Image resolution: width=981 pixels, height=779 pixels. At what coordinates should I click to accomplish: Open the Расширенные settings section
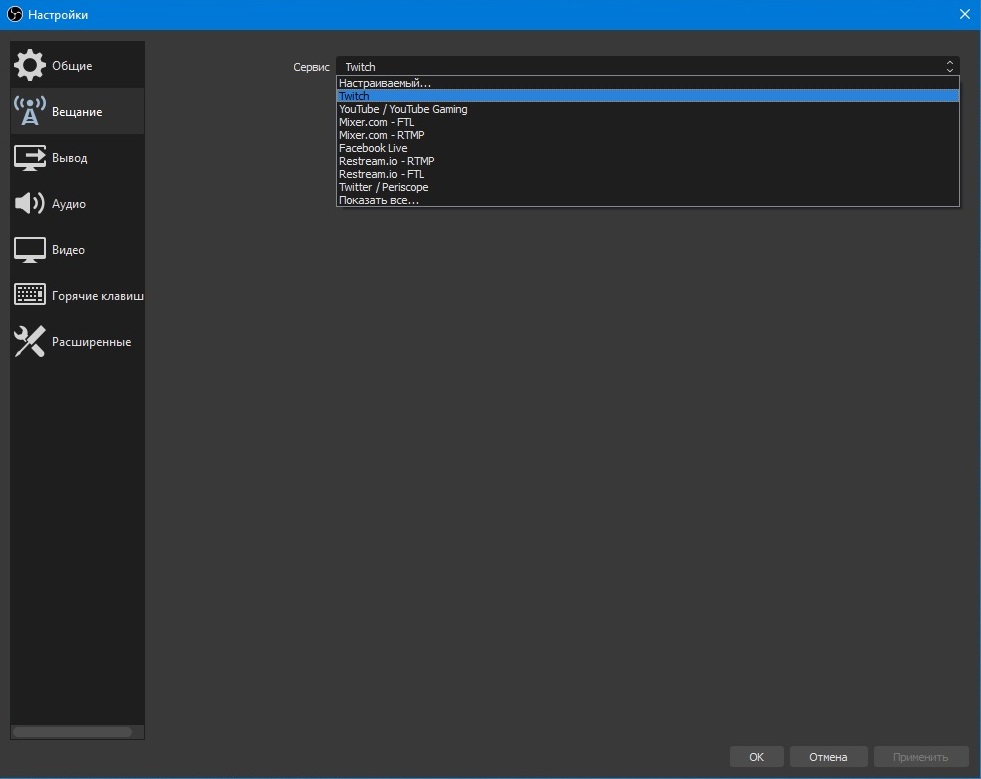click(77, 342)
